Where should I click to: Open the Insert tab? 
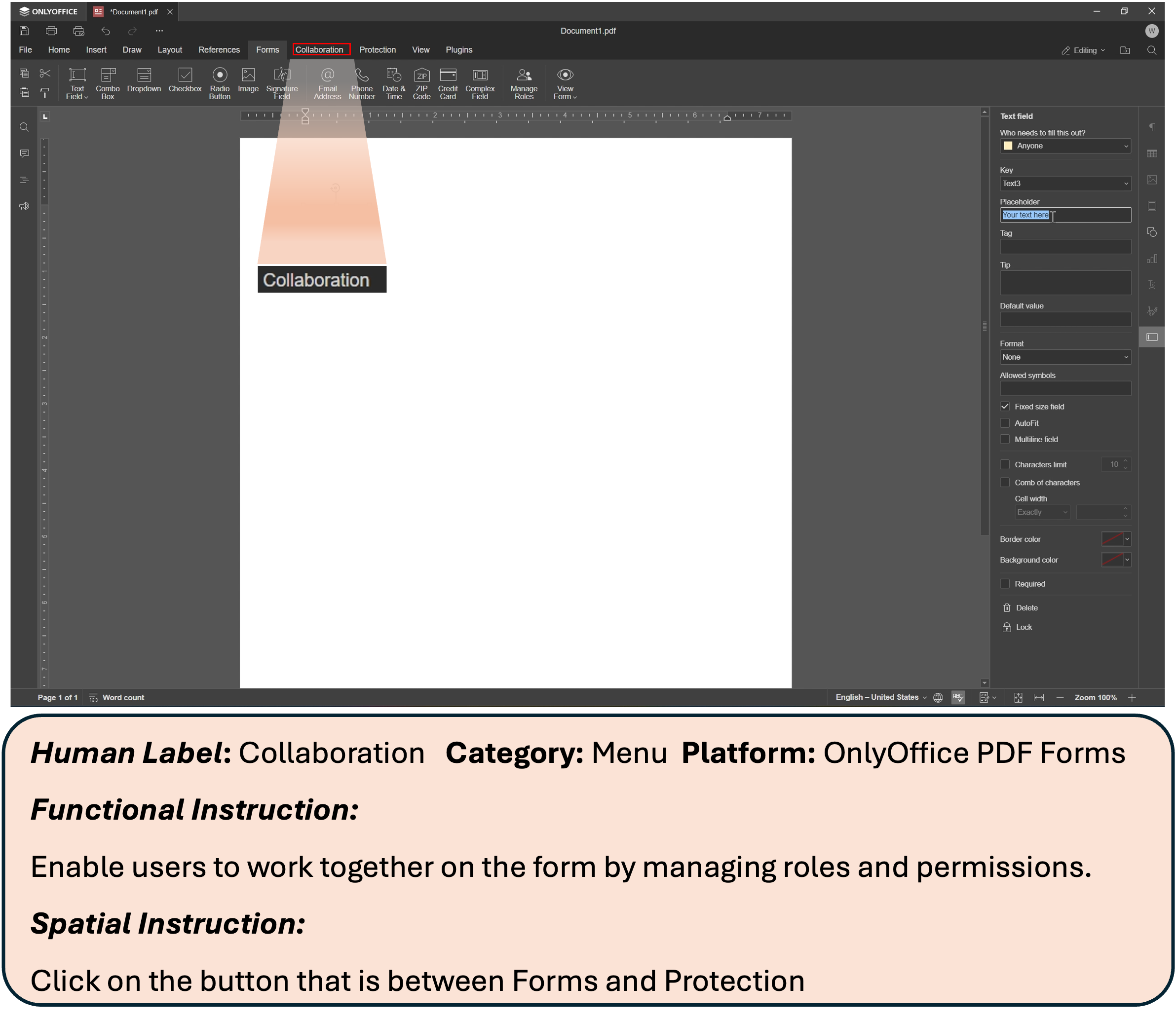[x=96, y=50]
